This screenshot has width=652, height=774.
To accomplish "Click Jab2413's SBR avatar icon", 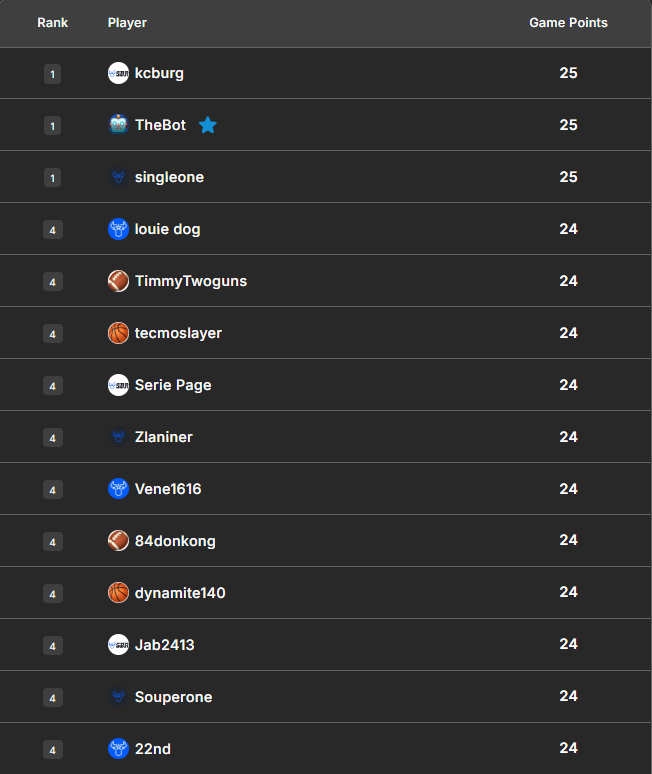I will coord(118,645).
